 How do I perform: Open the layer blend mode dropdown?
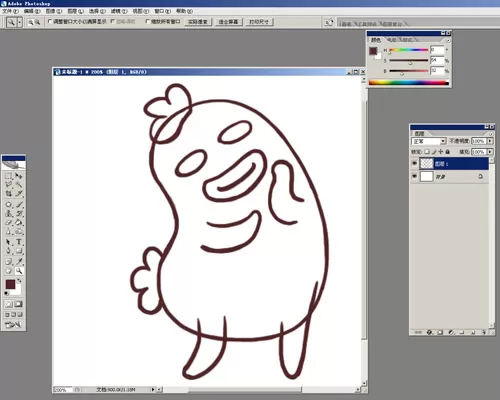coord(429,141)
